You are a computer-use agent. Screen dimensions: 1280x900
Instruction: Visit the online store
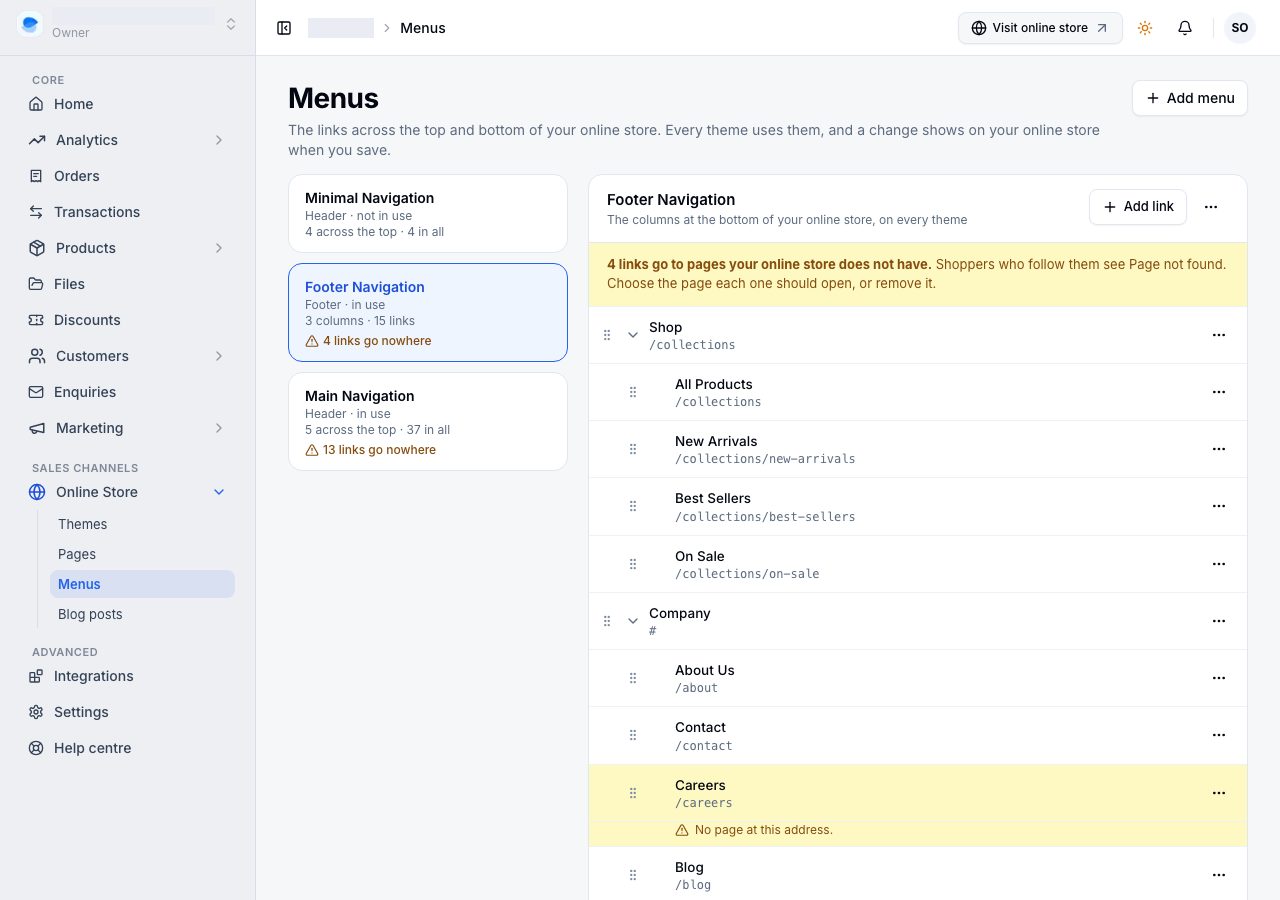point(1040,28)
